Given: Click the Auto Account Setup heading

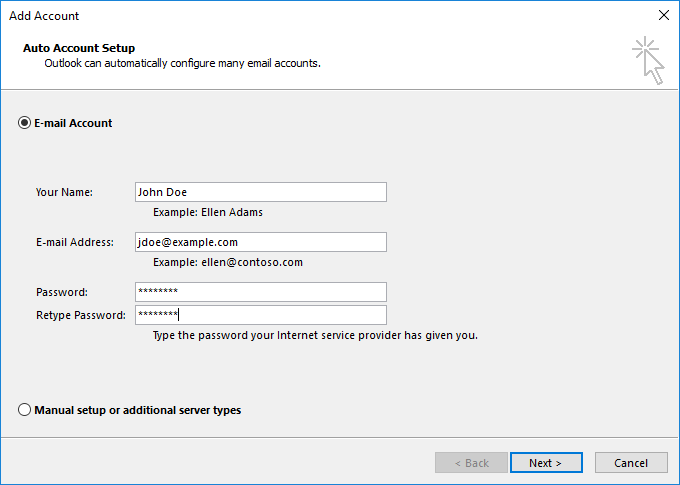Looking at the screenshot, I should point(78,48).
